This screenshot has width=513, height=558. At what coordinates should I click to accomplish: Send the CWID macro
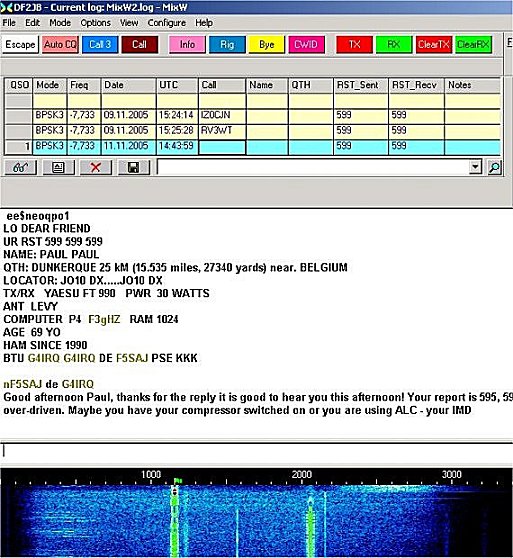click(x=306, y=44)
